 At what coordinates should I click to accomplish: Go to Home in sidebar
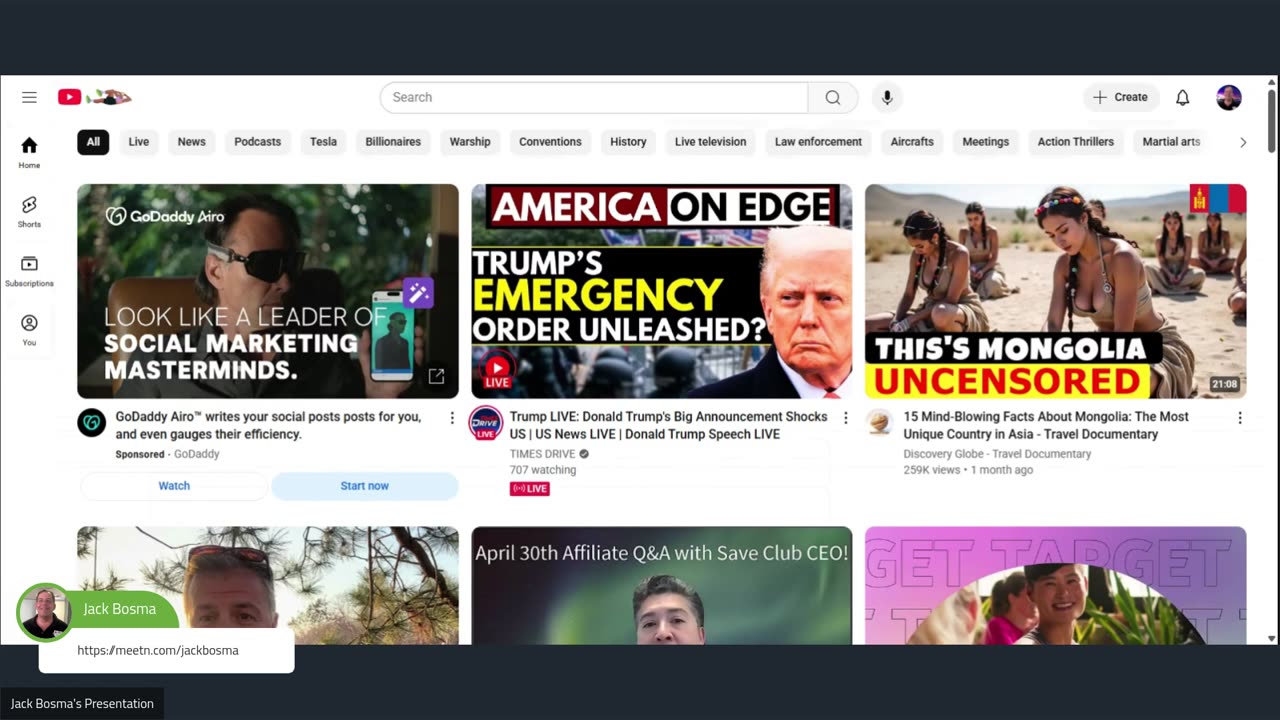tap(29, 152)
